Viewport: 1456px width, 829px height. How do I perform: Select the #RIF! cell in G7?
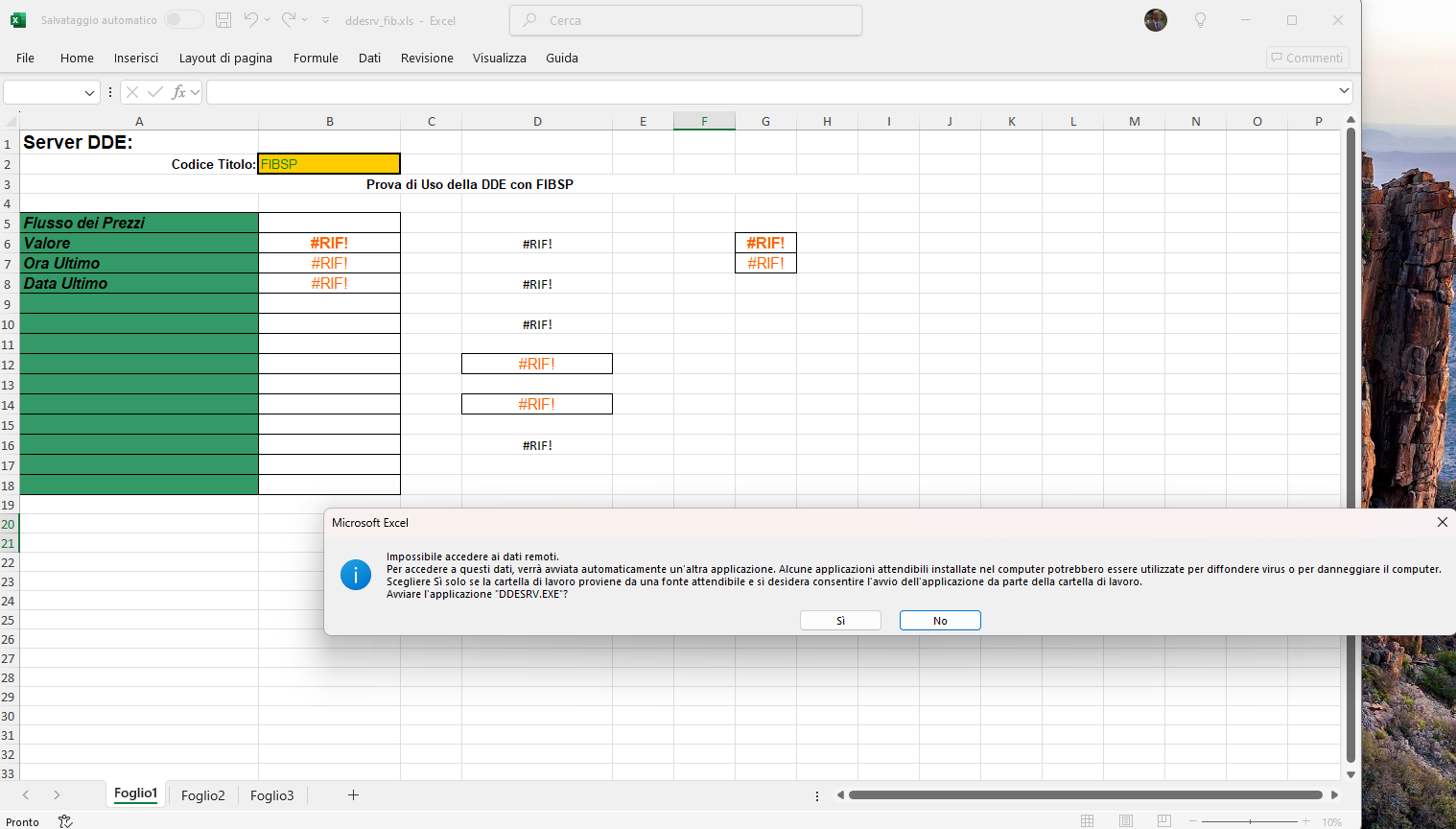click(765, 263)
